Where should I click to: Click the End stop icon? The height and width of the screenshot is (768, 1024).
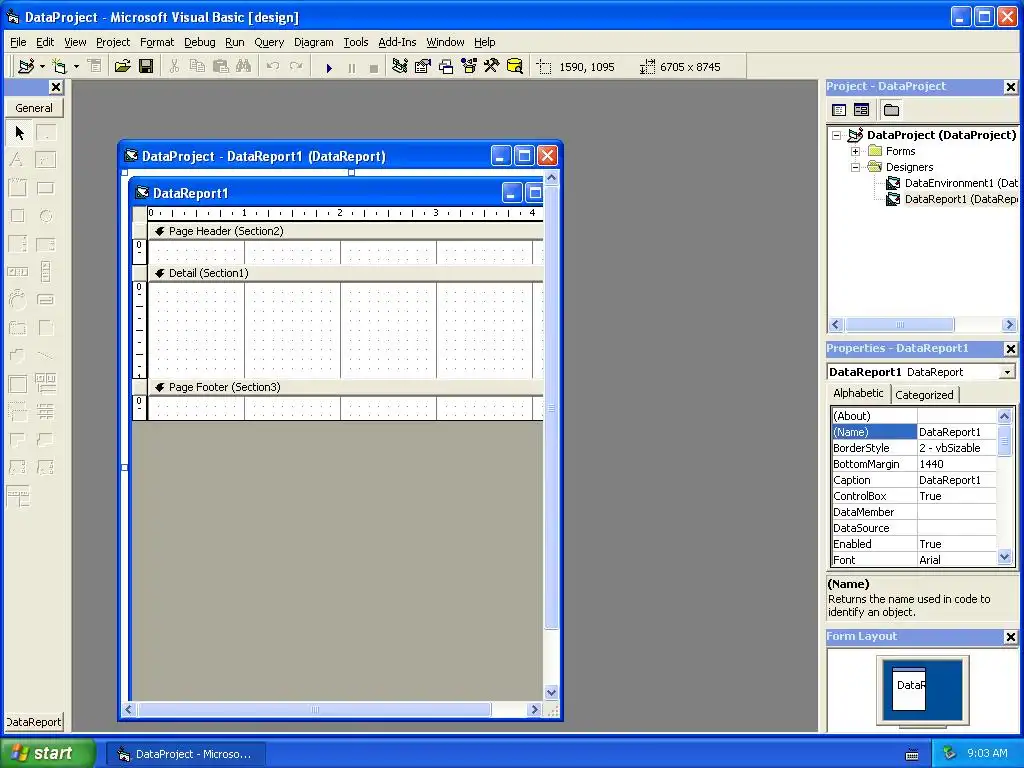374,67
